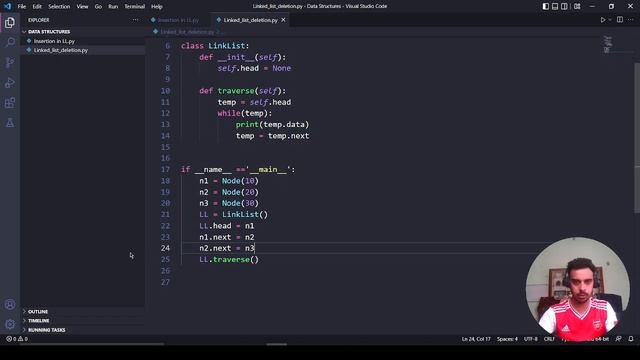
Task: Open the run button dropdown arrow
Action: (610, 20)
